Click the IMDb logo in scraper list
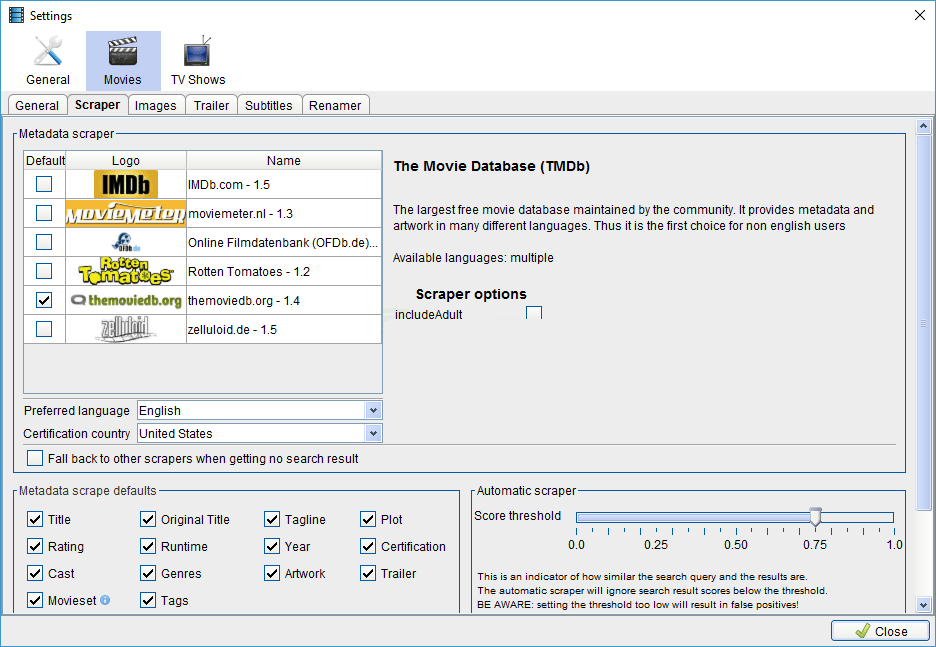936x647 pixels. pyautogui.click(x=126, y=185)
